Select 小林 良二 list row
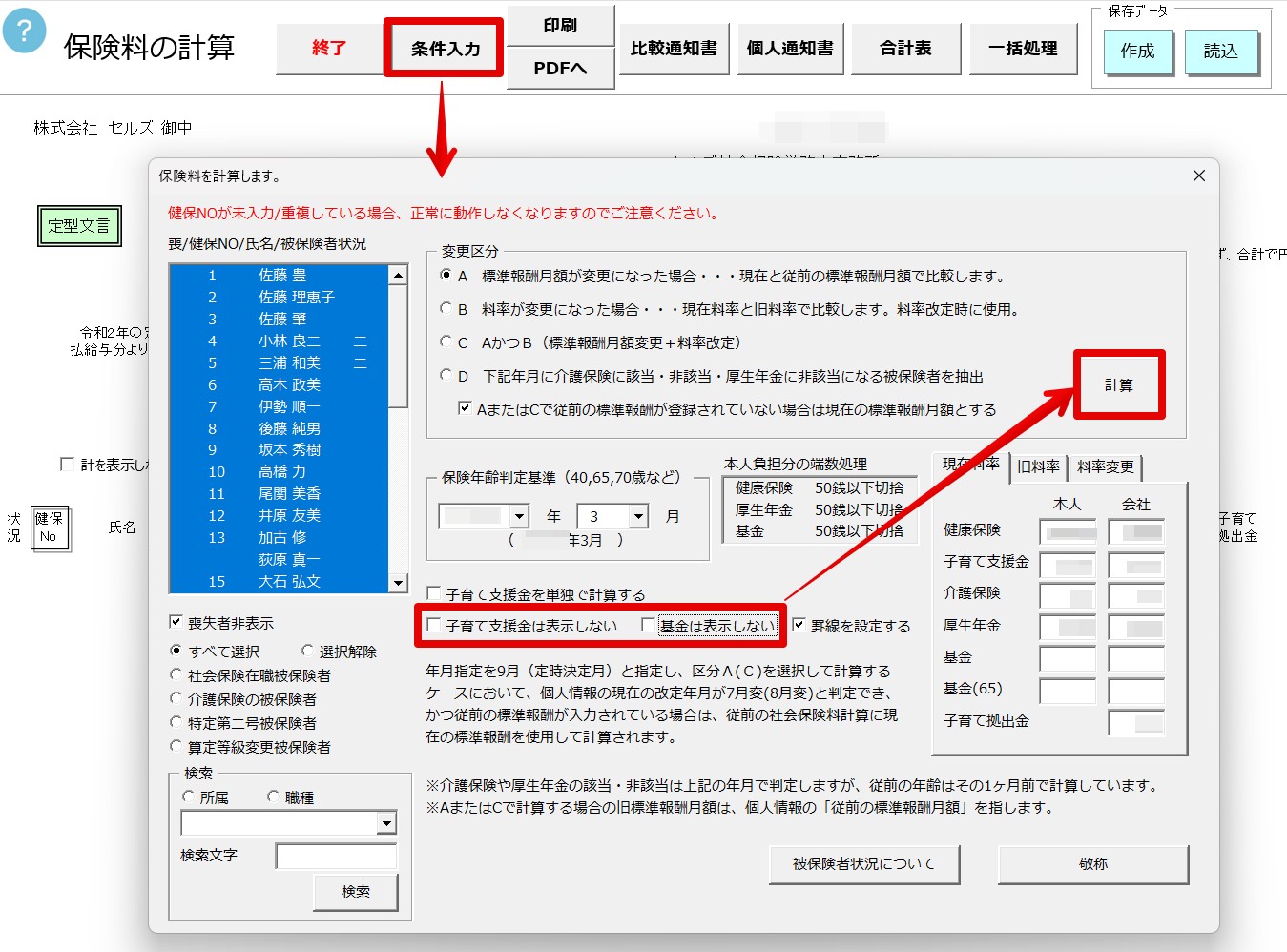1287x952 pixels. pos(279,341)
